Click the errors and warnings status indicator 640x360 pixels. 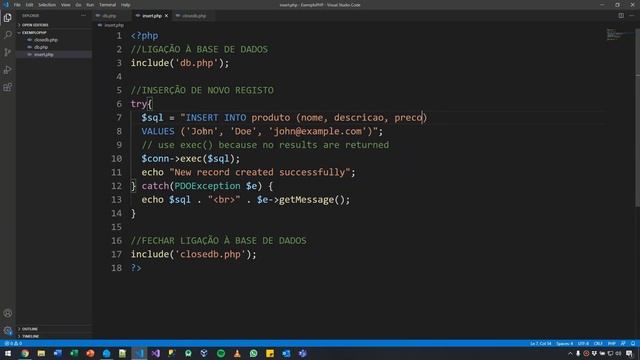(x=13, y=343)
